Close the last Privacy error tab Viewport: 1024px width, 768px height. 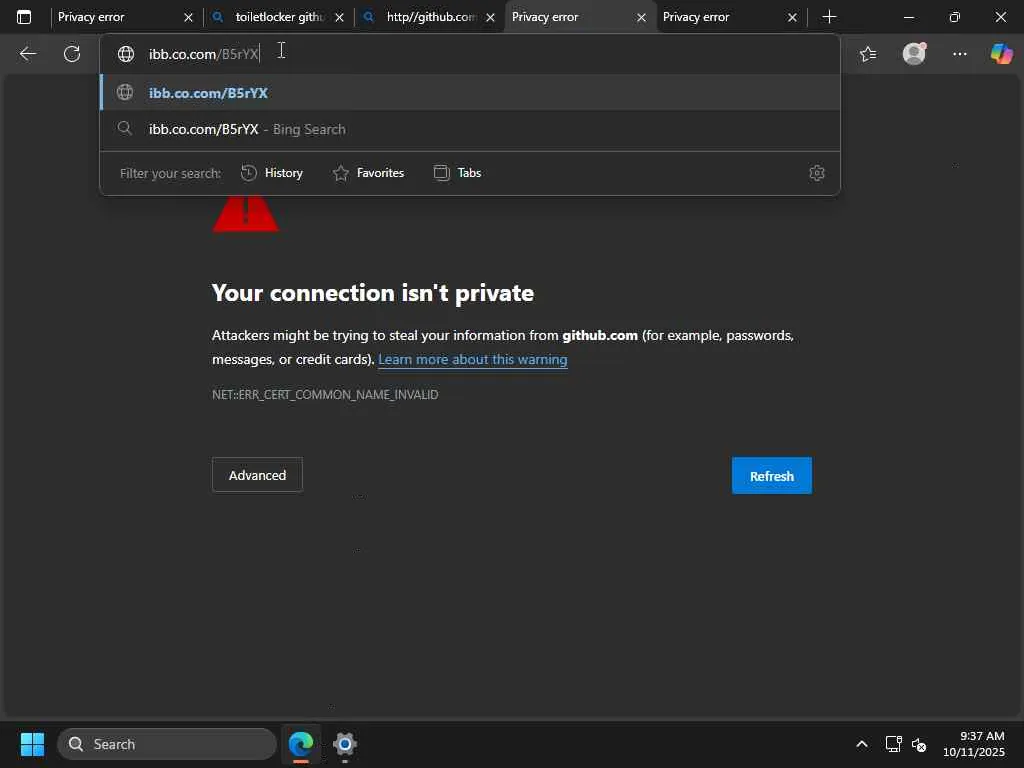tap(792, 18)
